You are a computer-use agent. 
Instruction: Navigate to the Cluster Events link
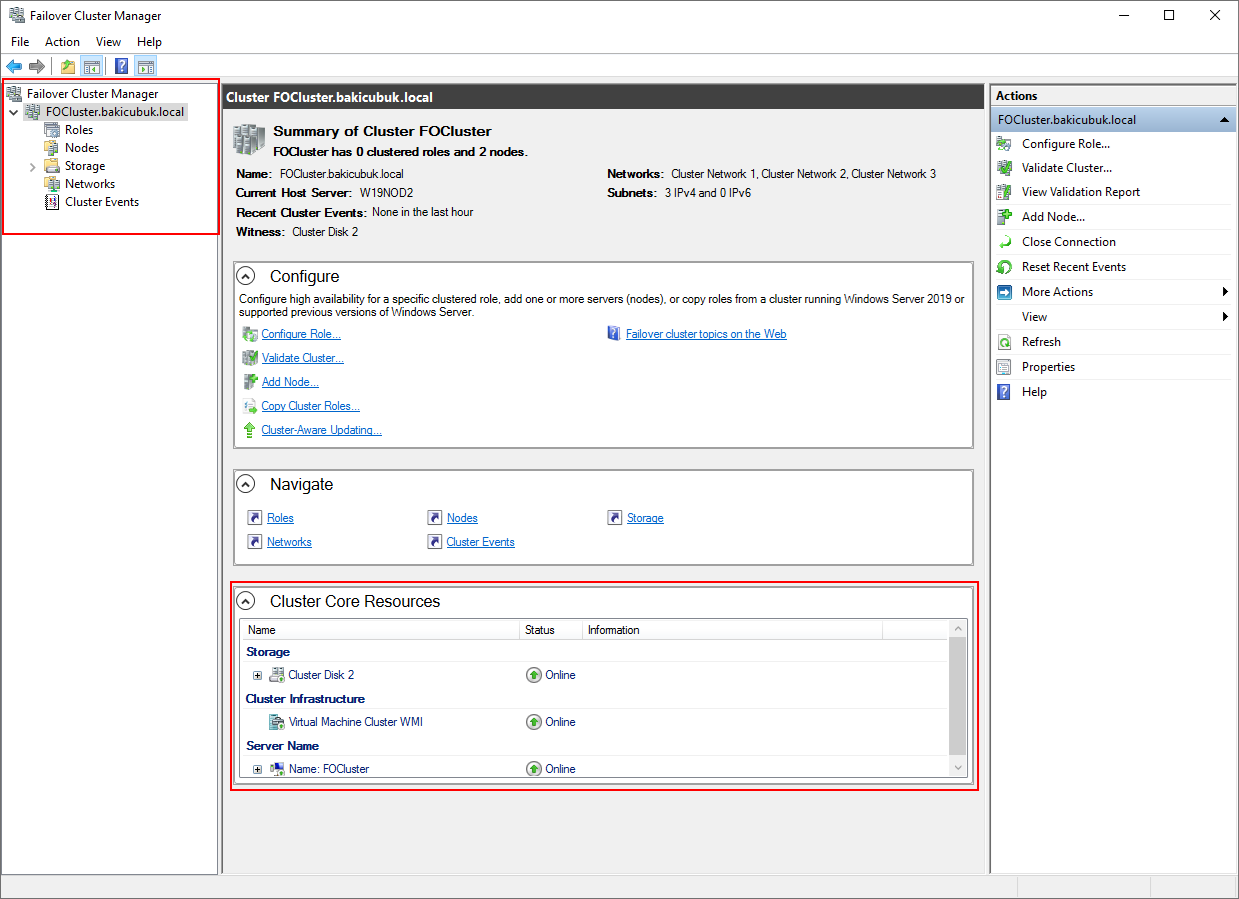[481, 542]
